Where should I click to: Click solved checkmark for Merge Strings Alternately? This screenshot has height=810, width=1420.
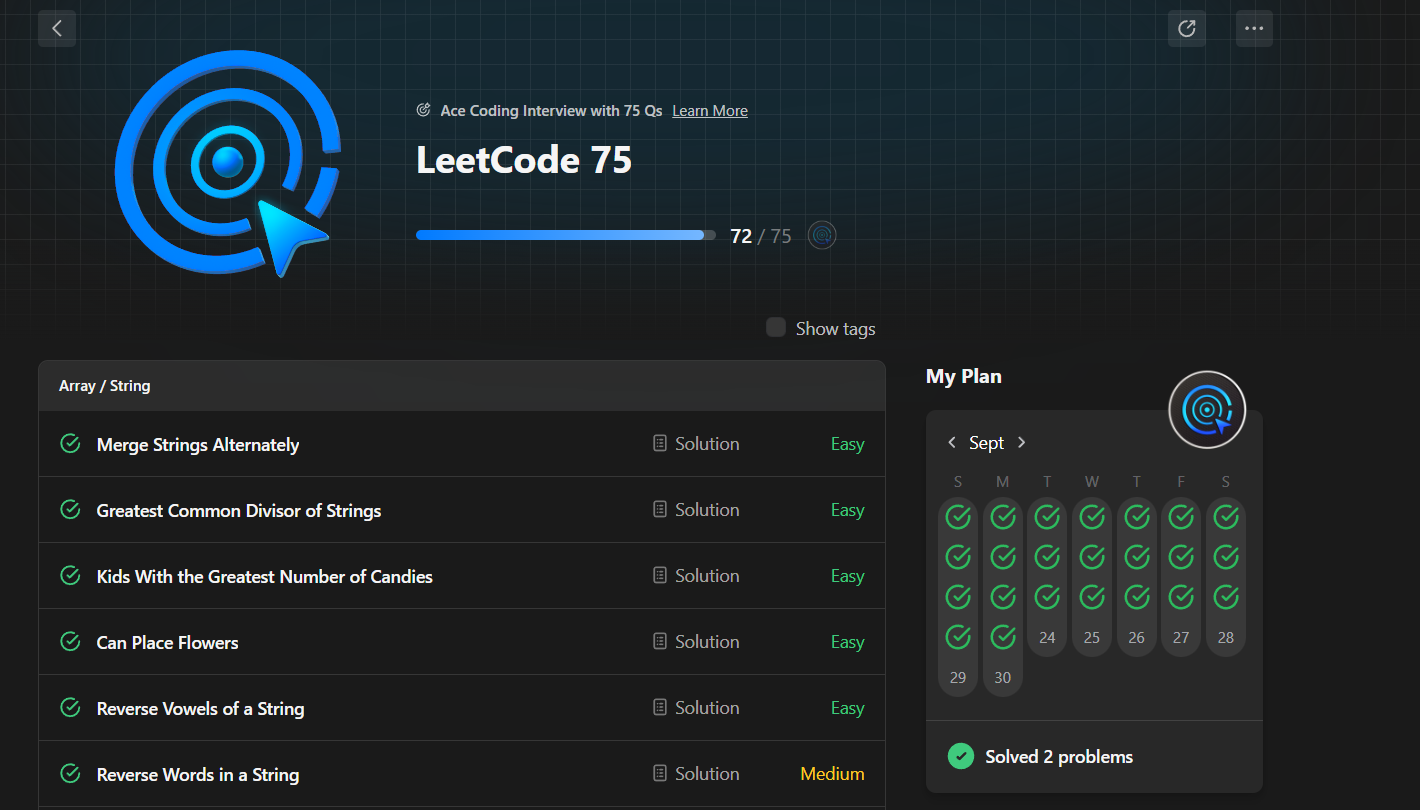click(x=70, y=443)
